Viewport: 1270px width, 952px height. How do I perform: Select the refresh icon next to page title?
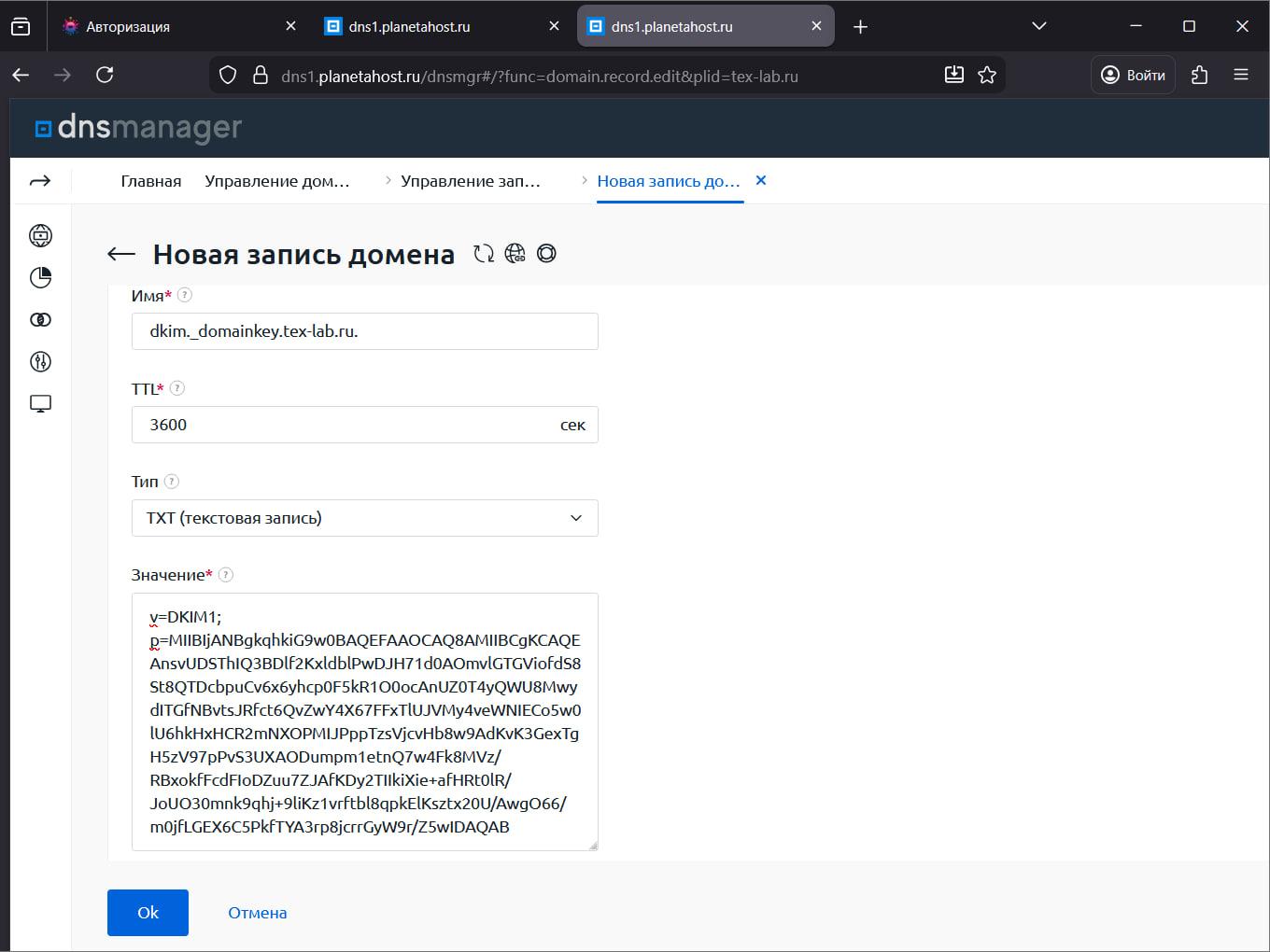tap(484, 253)
